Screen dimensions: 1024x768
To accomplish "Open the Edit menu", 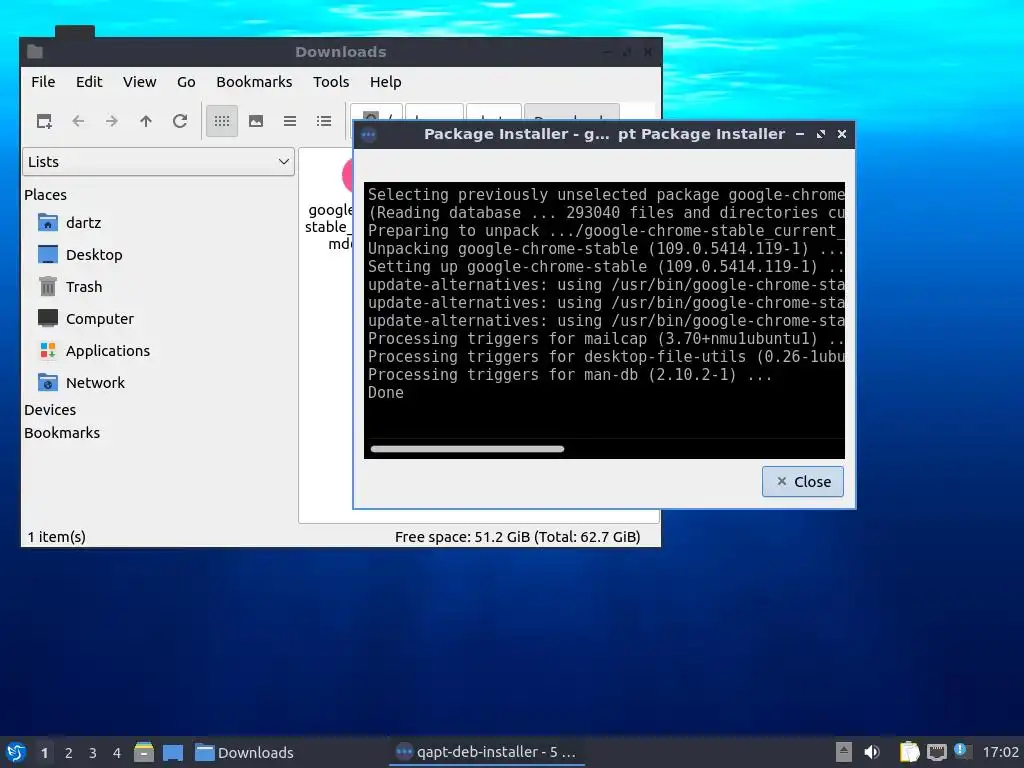I will click(x=89, y=82).
